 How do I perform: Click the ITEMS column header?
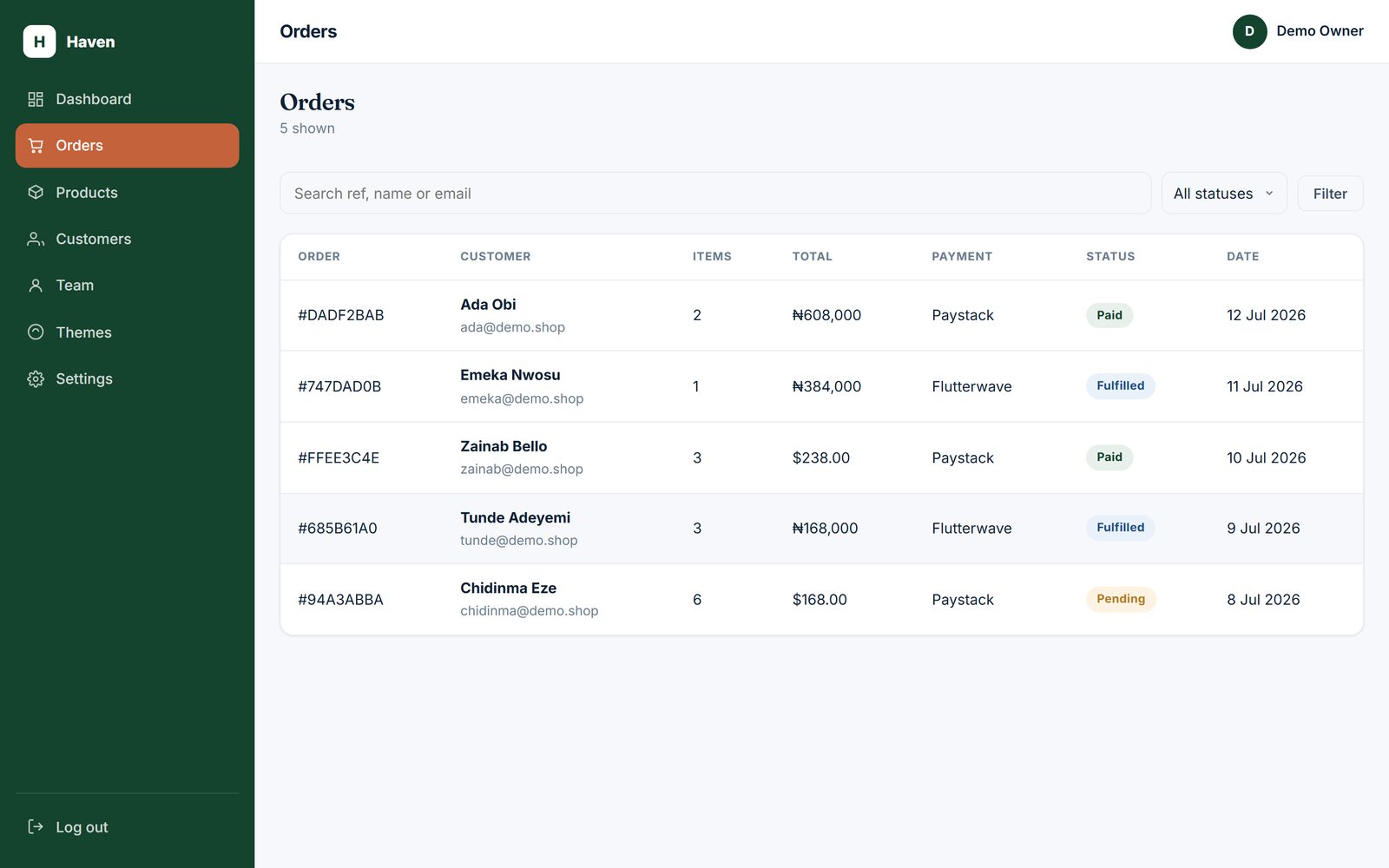pos(712,257)
